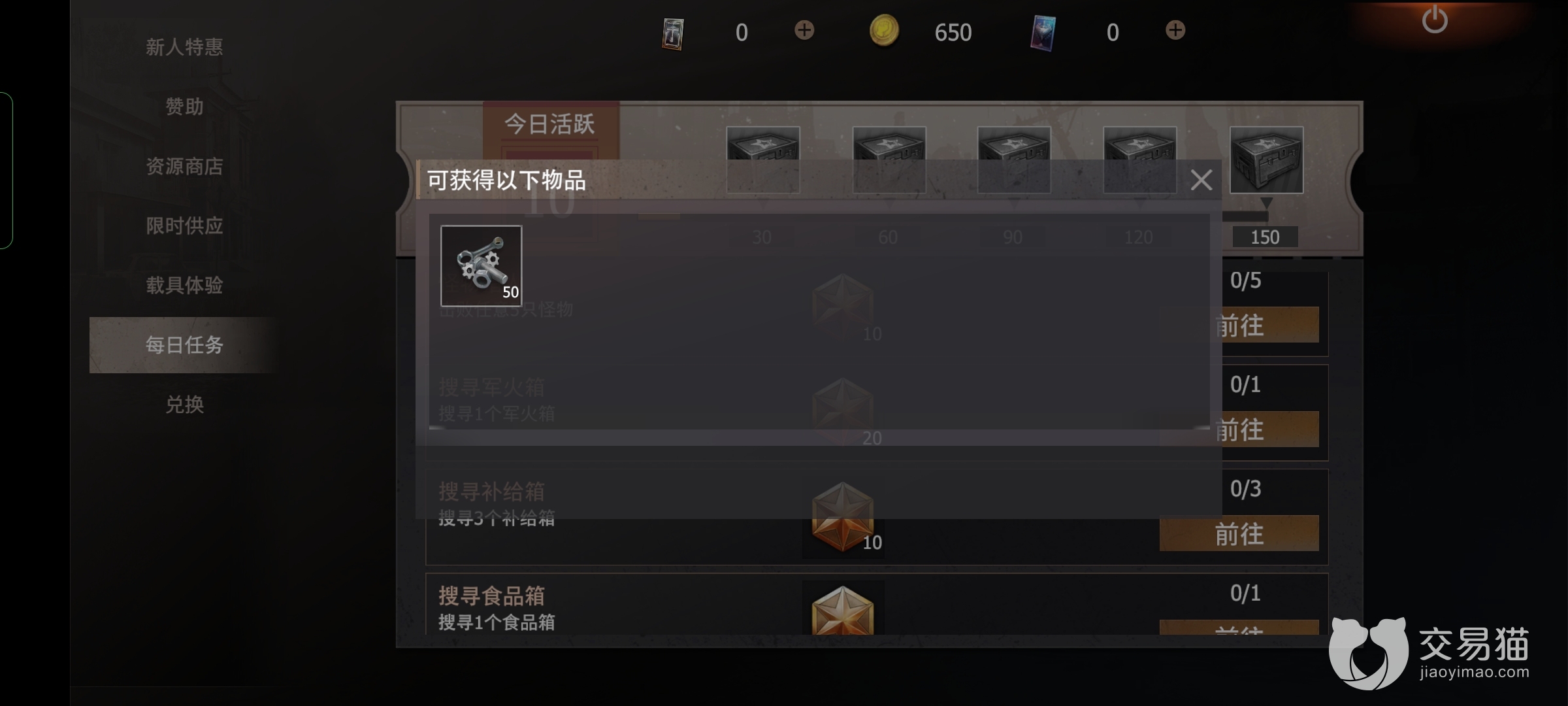
Task: Click the power icon at top right
Action: (1435, 20)
